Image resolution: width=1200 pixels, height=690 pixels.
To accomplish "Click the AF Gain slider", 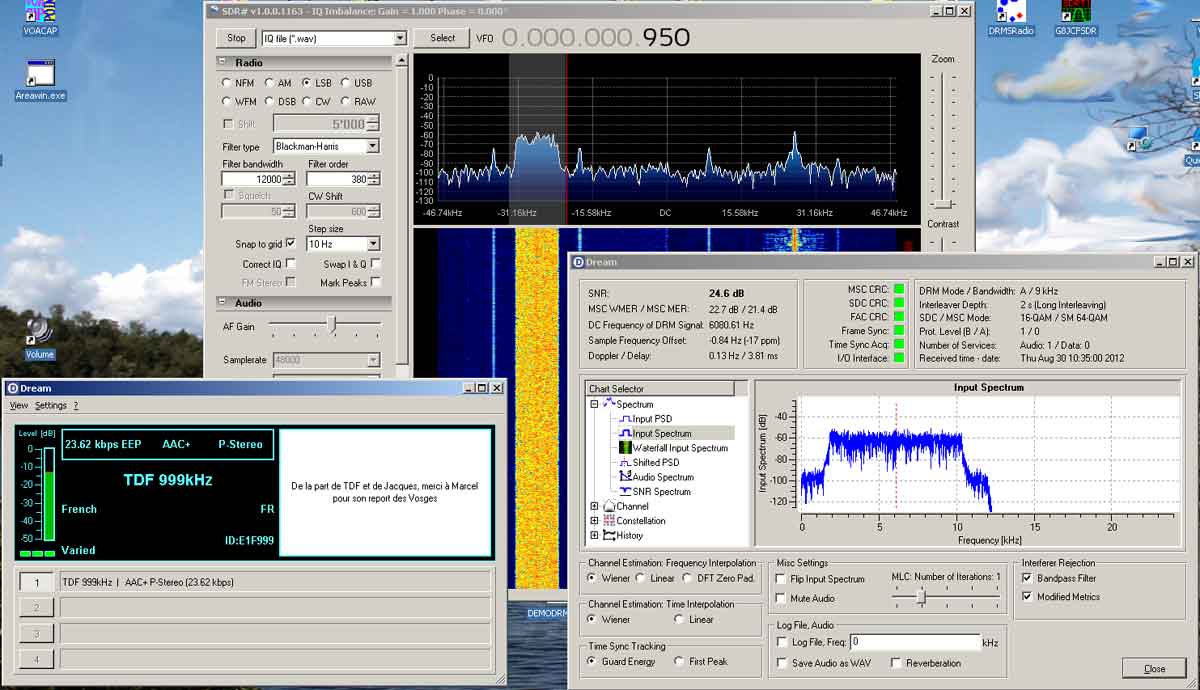I will [x=326, y=325].
